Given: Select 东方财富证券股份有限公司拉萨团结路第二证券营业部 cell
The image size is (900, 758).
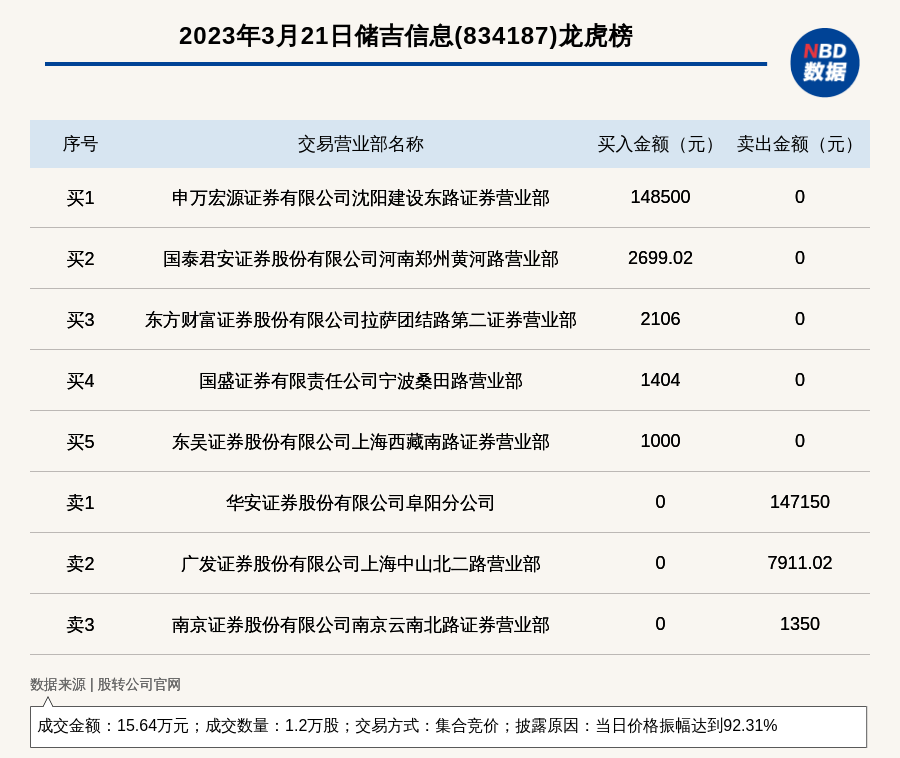Looking at the screenshot, I should pyautogui.click(x=360, y=320).
